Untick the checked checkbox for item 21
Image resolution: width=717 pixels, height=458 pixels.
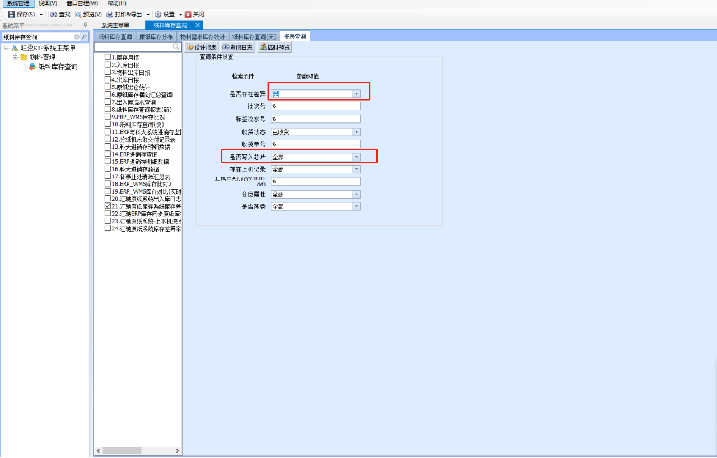[108, 206]
